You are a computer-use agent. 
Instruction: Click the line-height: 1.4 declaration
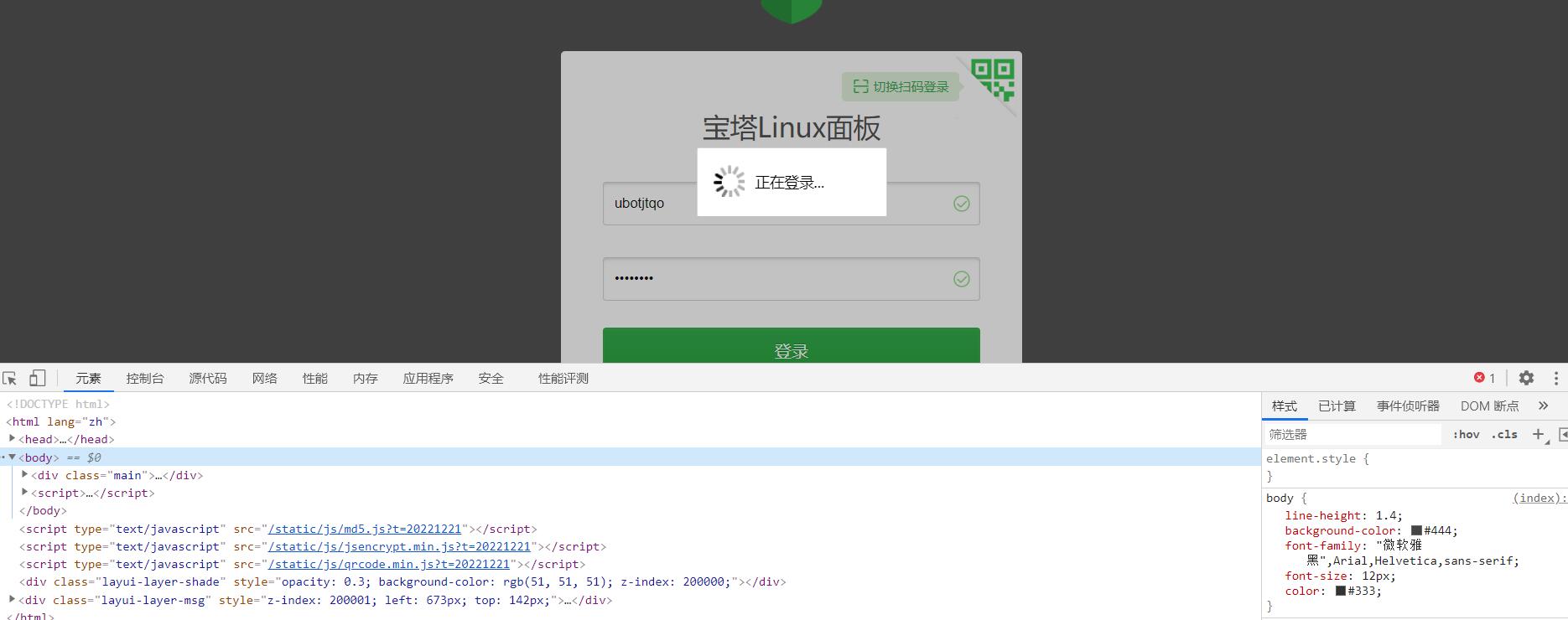tap(1343, 515)
